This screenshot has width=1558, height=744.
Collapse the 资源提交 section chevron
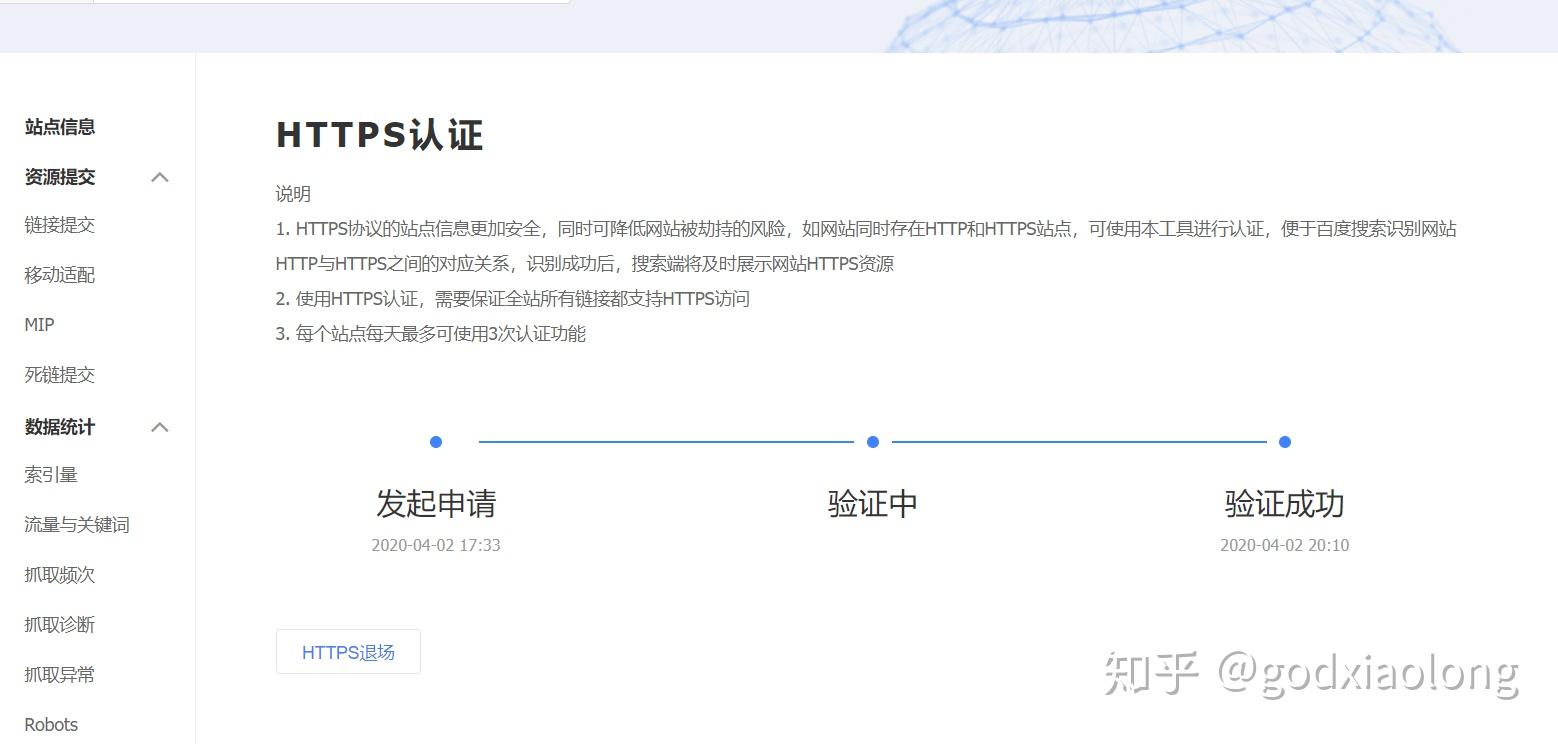click(x=159, y=176)
